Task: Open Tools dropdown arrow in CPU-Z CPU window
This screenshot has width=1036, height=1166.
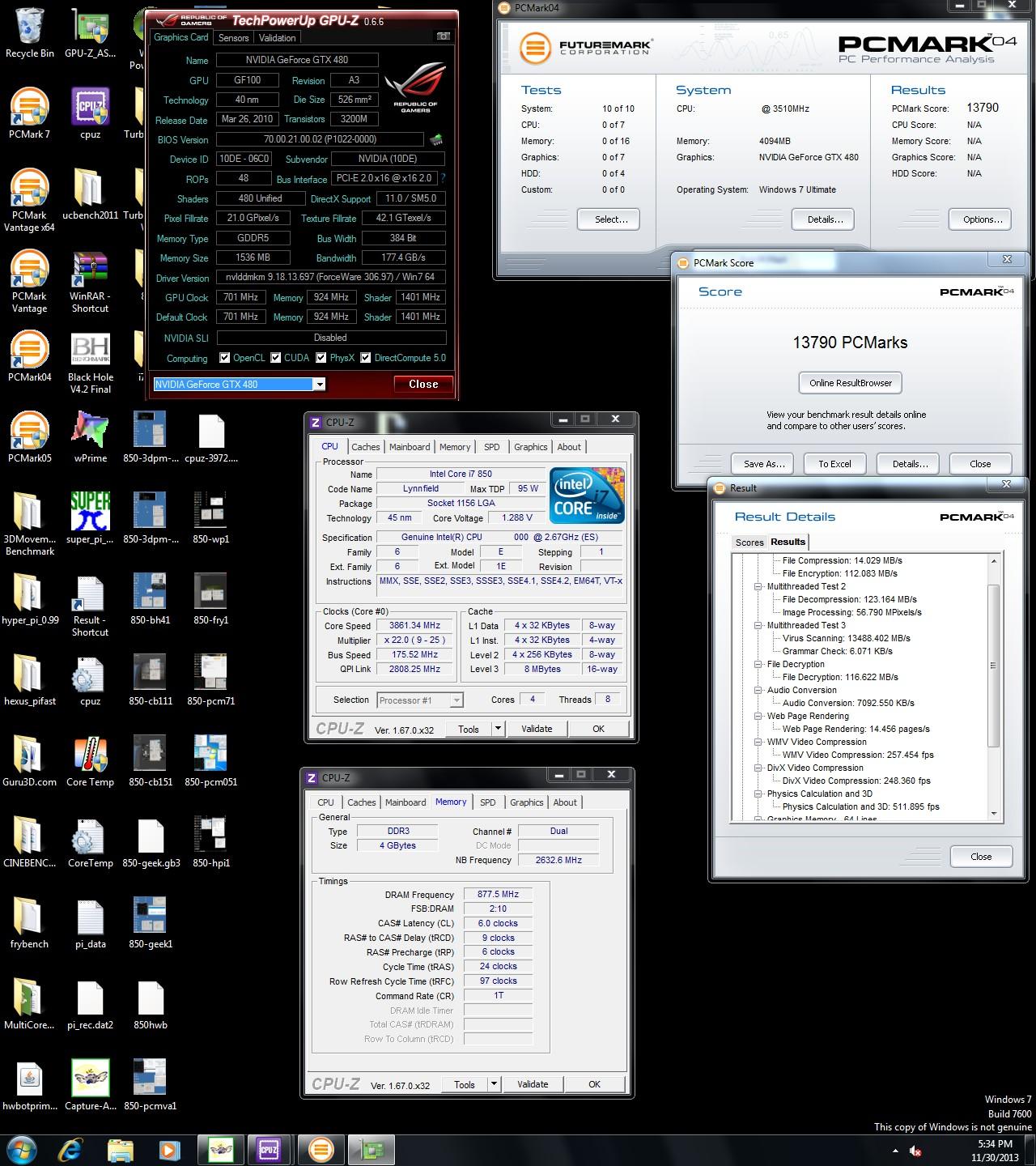Action: (498, 729)
